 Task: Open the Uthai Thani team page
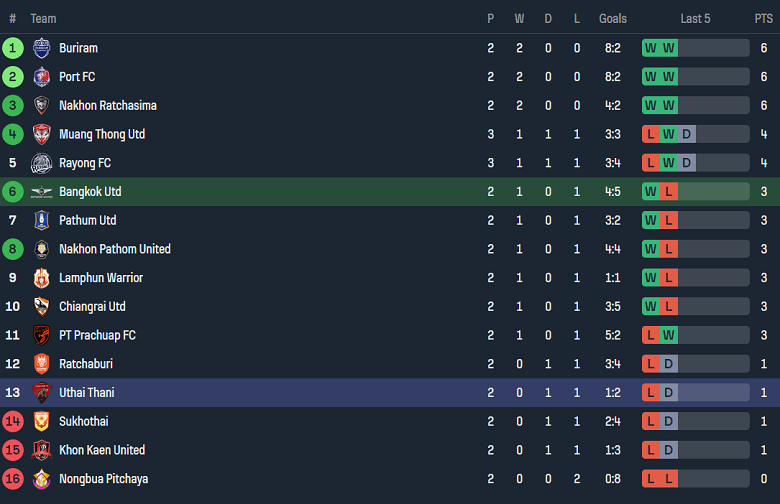pyautogui.click(x=86, y=393)
